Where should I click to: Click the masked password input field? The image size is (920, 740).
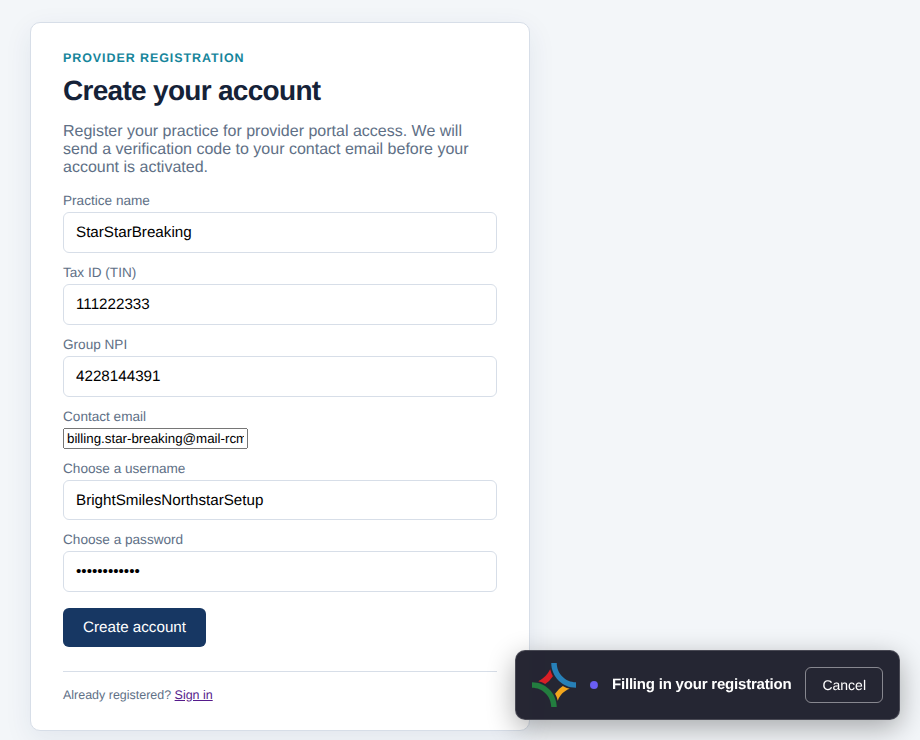tap(280, 572)
